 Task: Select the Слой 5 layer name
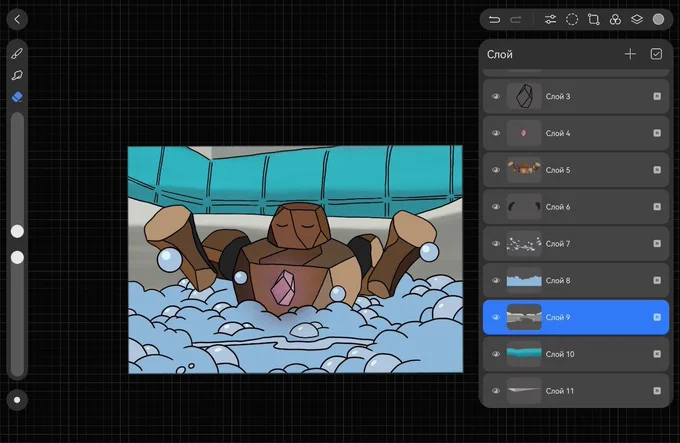pos(558,170)
